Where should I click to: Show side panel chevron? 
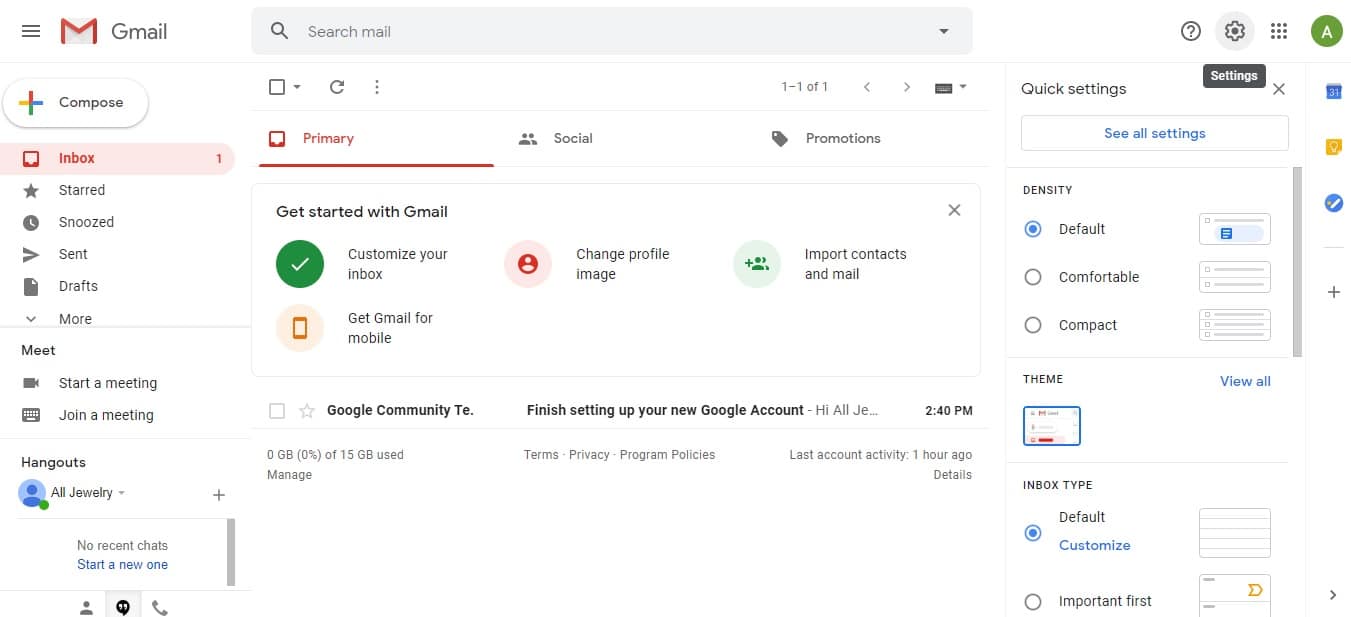pyautogui.click(x=1333, y=594)
